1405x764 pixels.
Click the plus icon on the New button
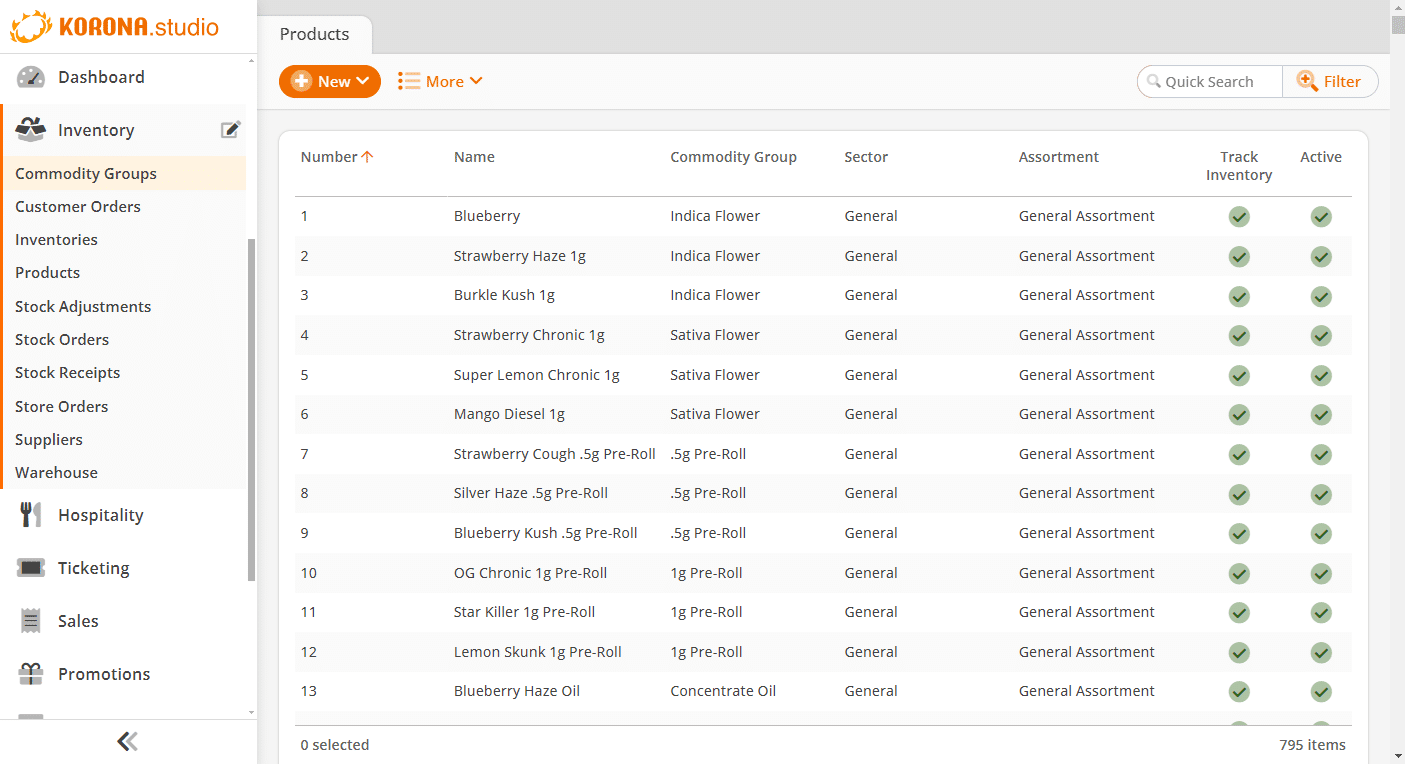point(301,82)
